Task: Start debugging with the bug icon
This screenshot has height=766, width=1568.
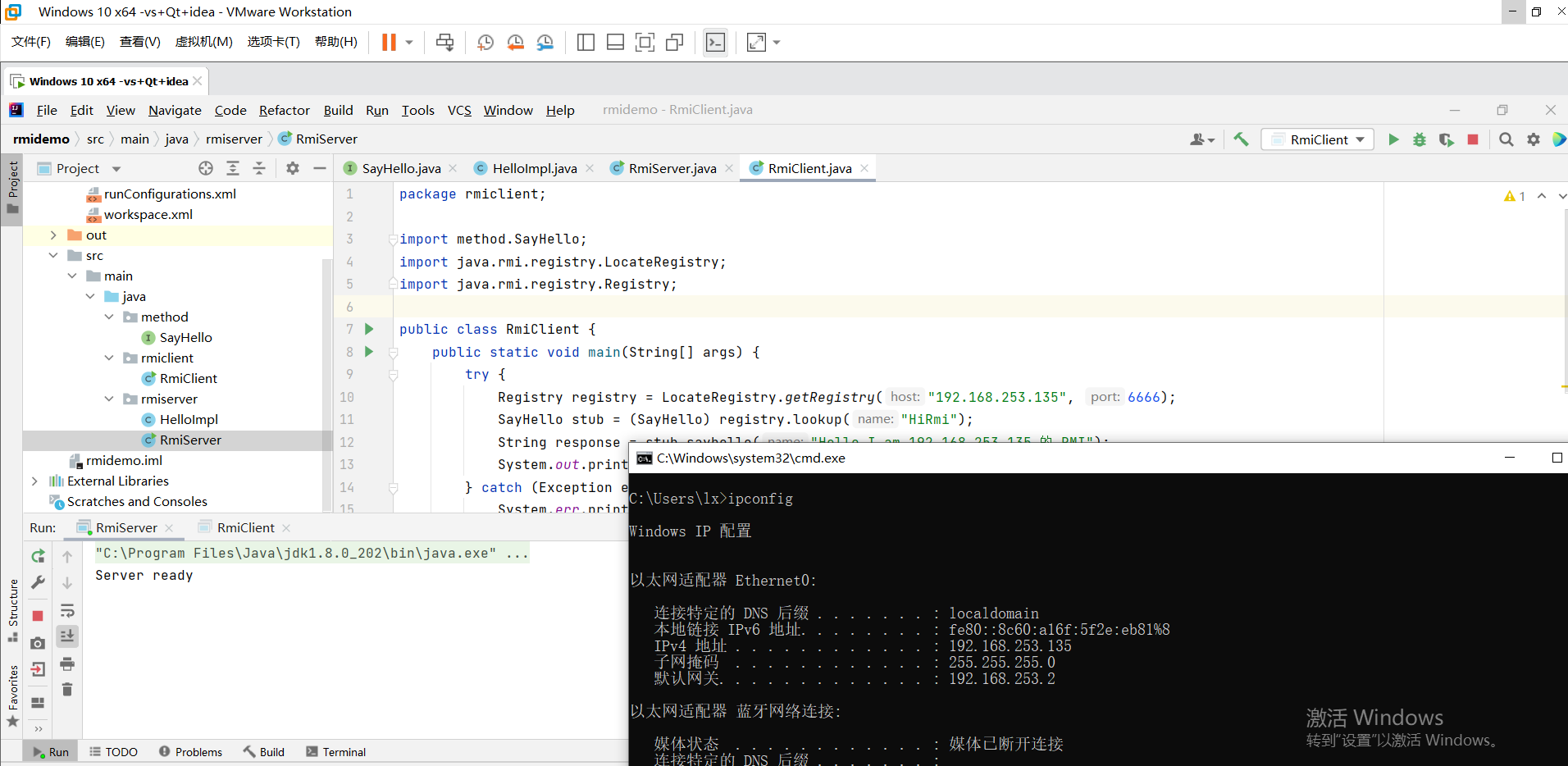Action: coord(1420,139)
